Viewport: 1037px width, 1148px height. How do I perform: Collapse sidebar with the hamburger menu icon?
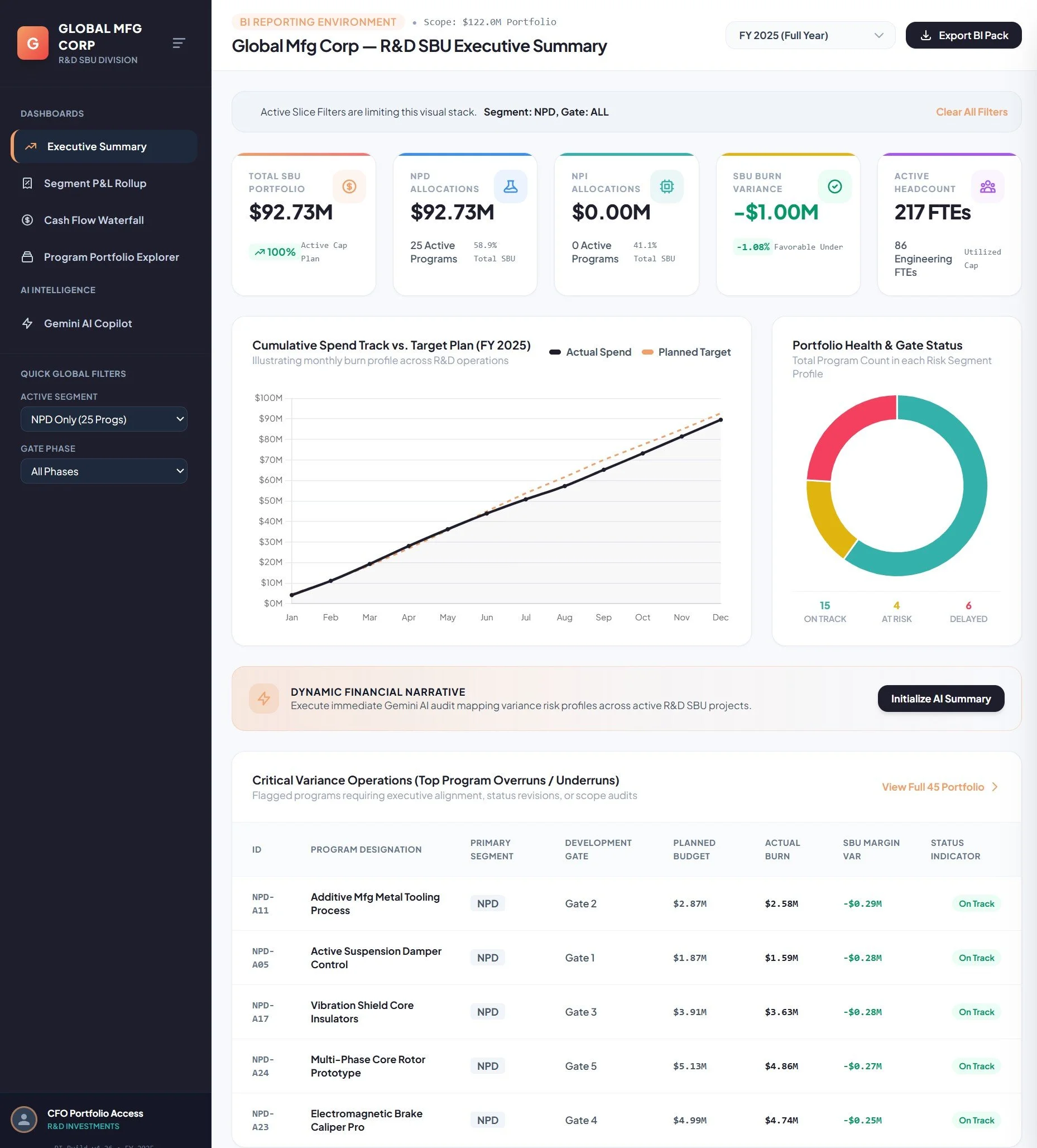(179, 44)
